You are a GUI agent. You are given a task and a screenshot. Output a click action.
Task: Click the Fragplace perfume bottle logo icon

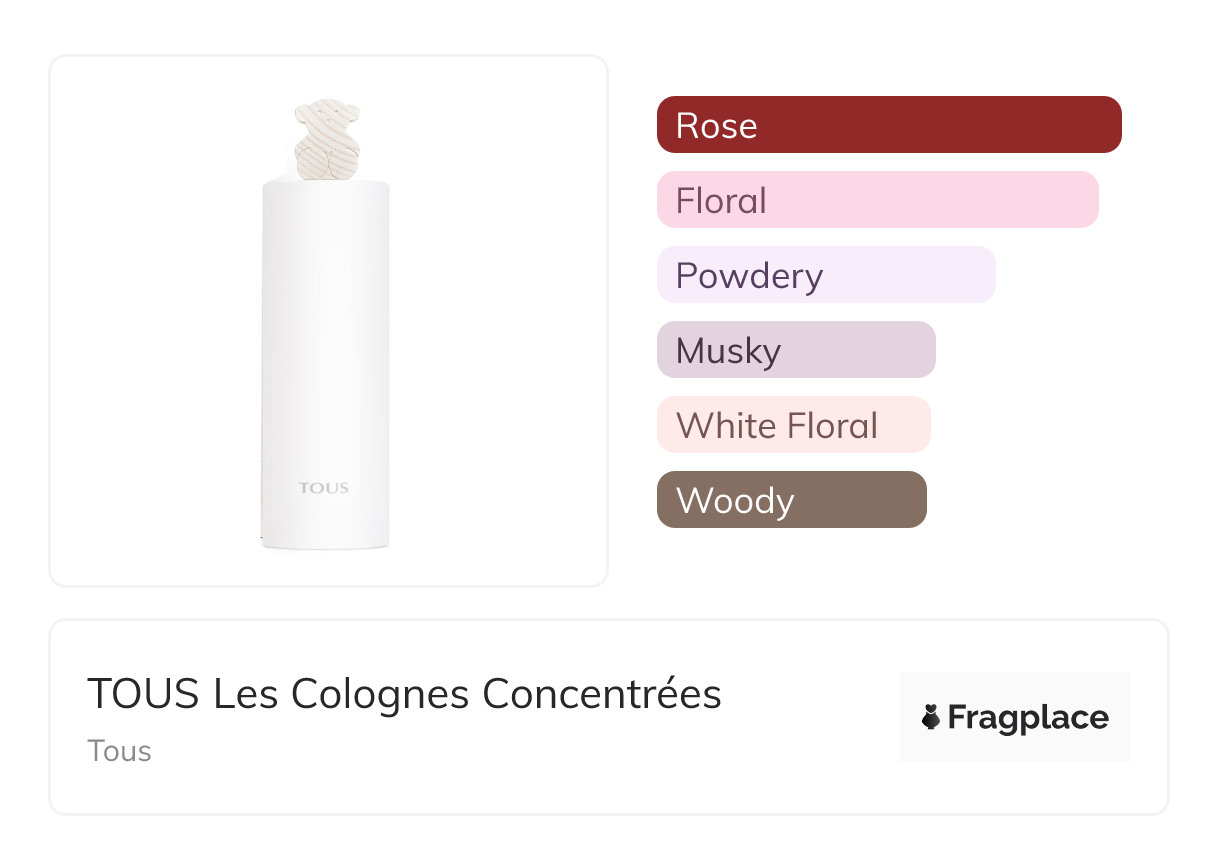(x=931, y=717)
